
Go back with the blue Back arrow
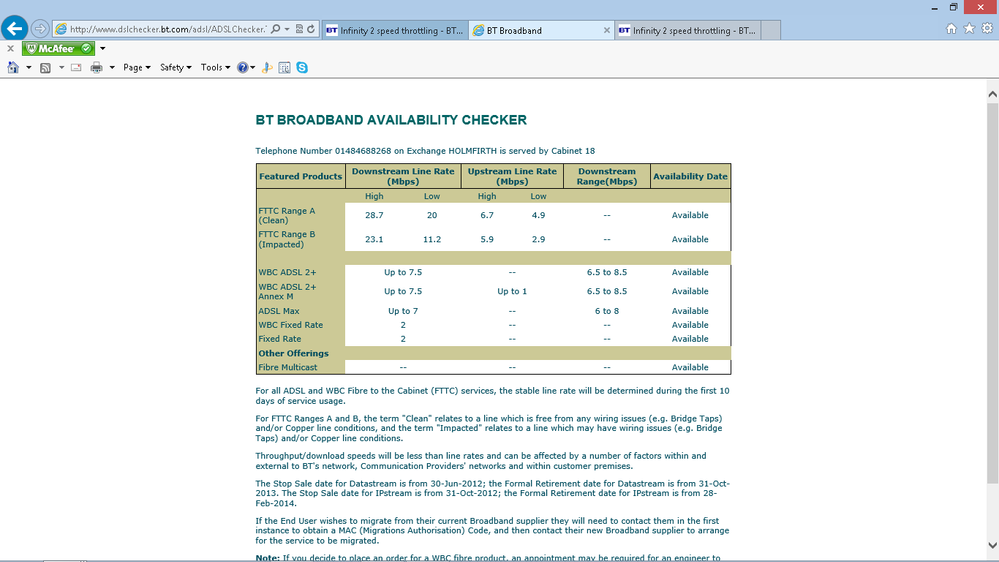pyautogui.click(x=14, y=29)
